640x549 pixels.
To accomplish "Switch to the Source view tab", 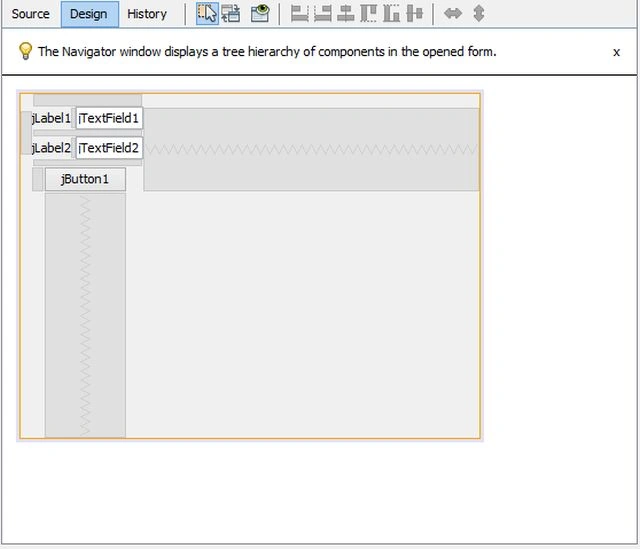I will [31, 14].
